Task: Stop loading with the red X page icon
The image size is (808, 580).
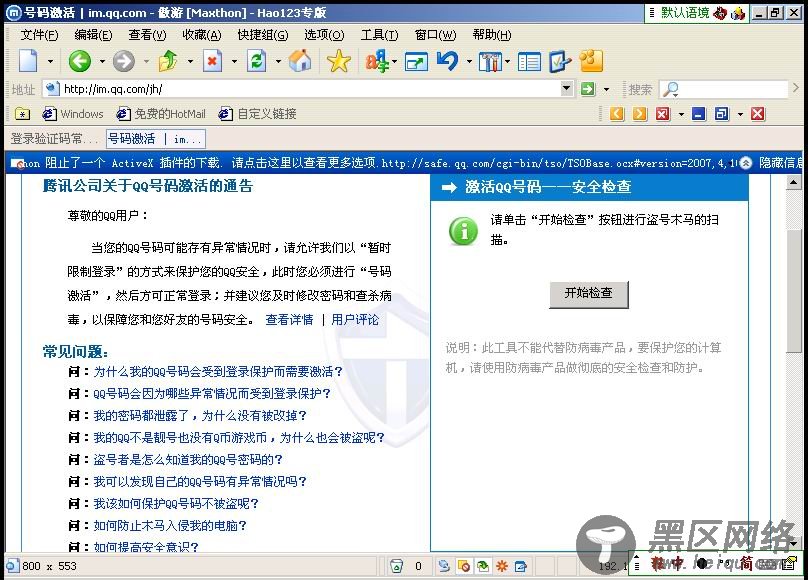Action: click(212, 61)
